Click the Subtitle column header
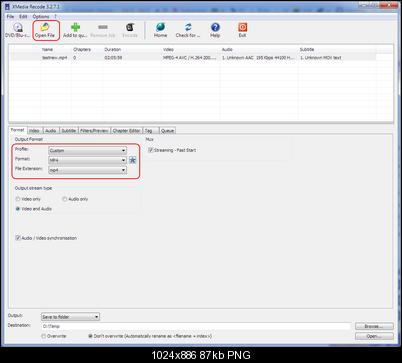The height and width of the screenshot is (363, 402). [337, 49]
